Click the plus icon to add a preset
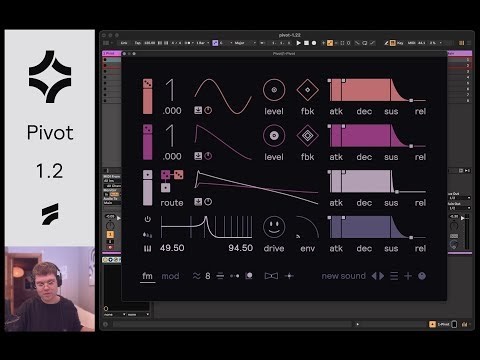 [408, 276]
